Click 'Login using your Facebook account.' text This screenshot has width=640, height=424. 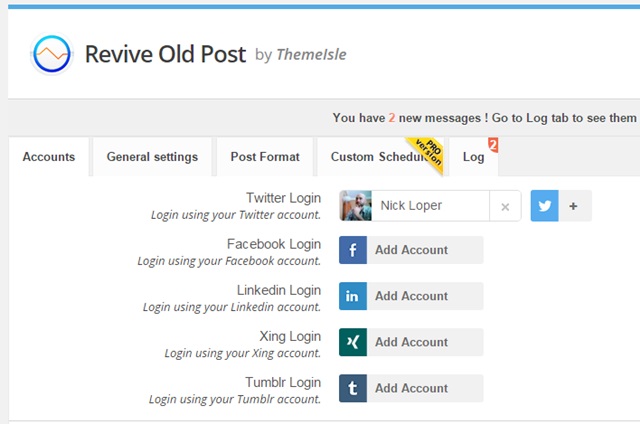pyautogui.click(x=229, y=261)
